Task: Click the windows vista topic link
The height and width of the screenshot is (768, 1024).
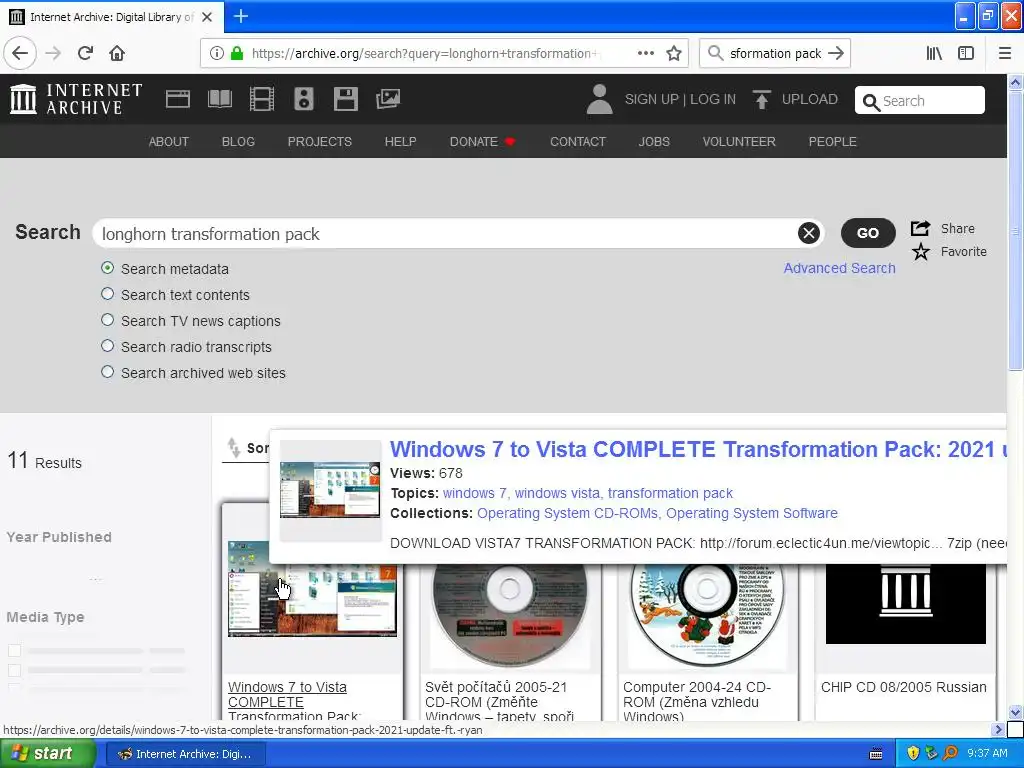Action: click(557, 493)
